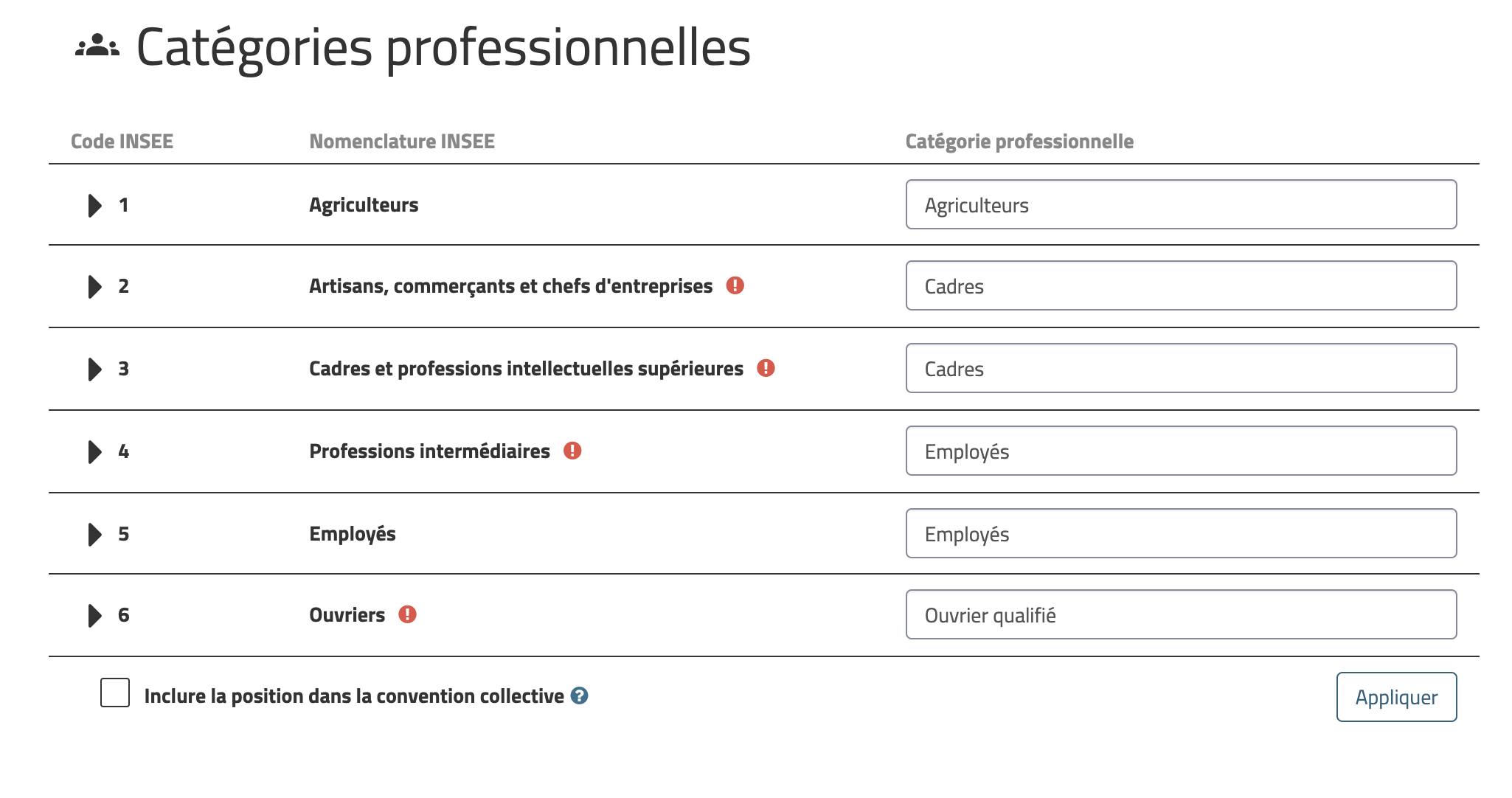Open help icon for convention collective option
1512x798 pixels.
[580, 695]
